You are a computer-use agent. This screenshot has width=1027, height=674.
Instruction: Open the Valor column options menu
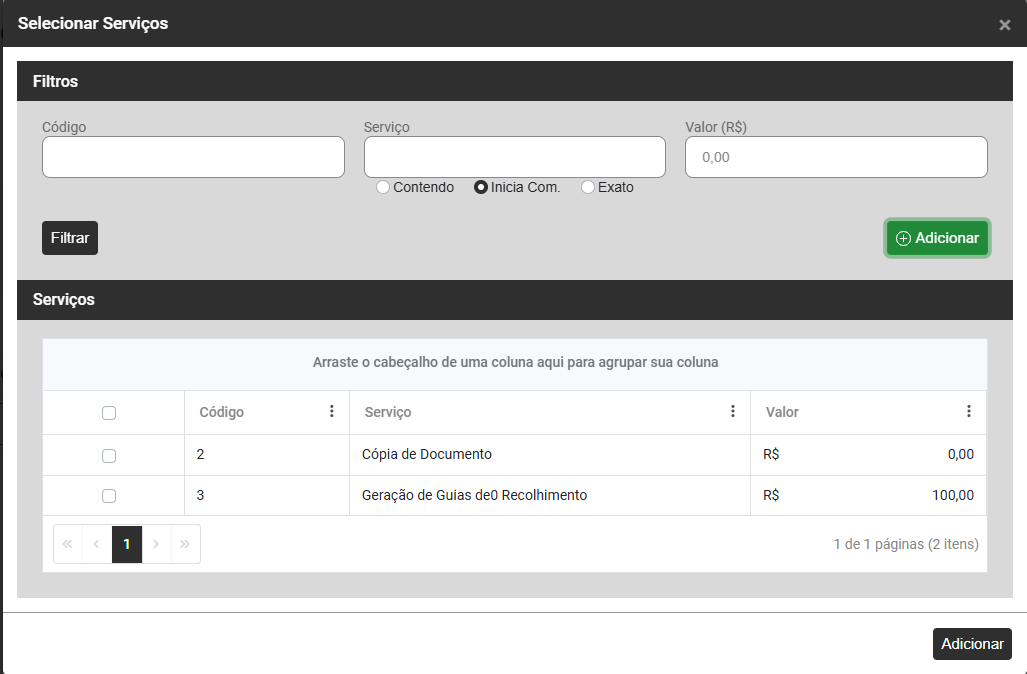coord(968,411)
